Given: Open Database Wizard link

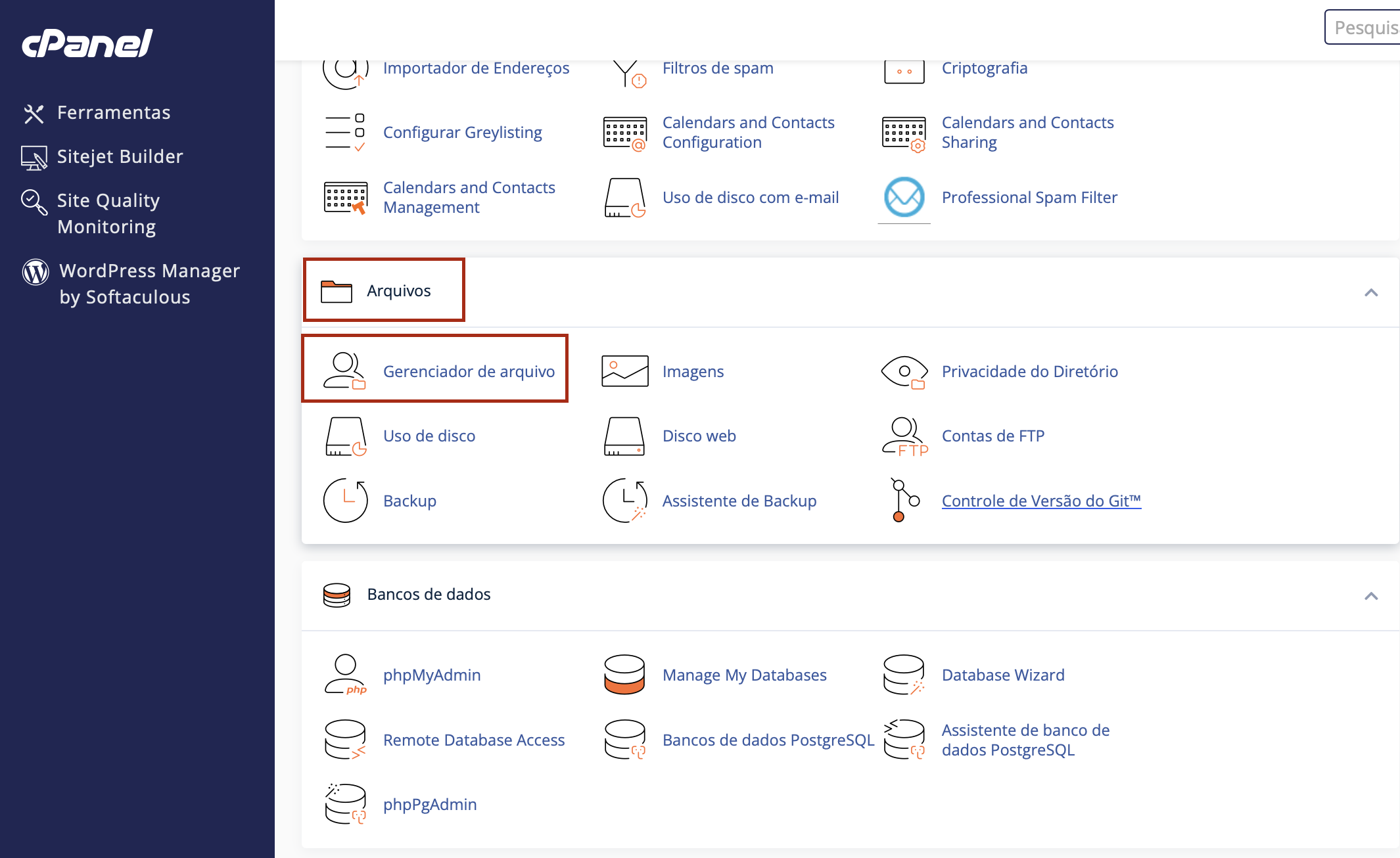Looking at the screenshot, I should coord(1003,675).
